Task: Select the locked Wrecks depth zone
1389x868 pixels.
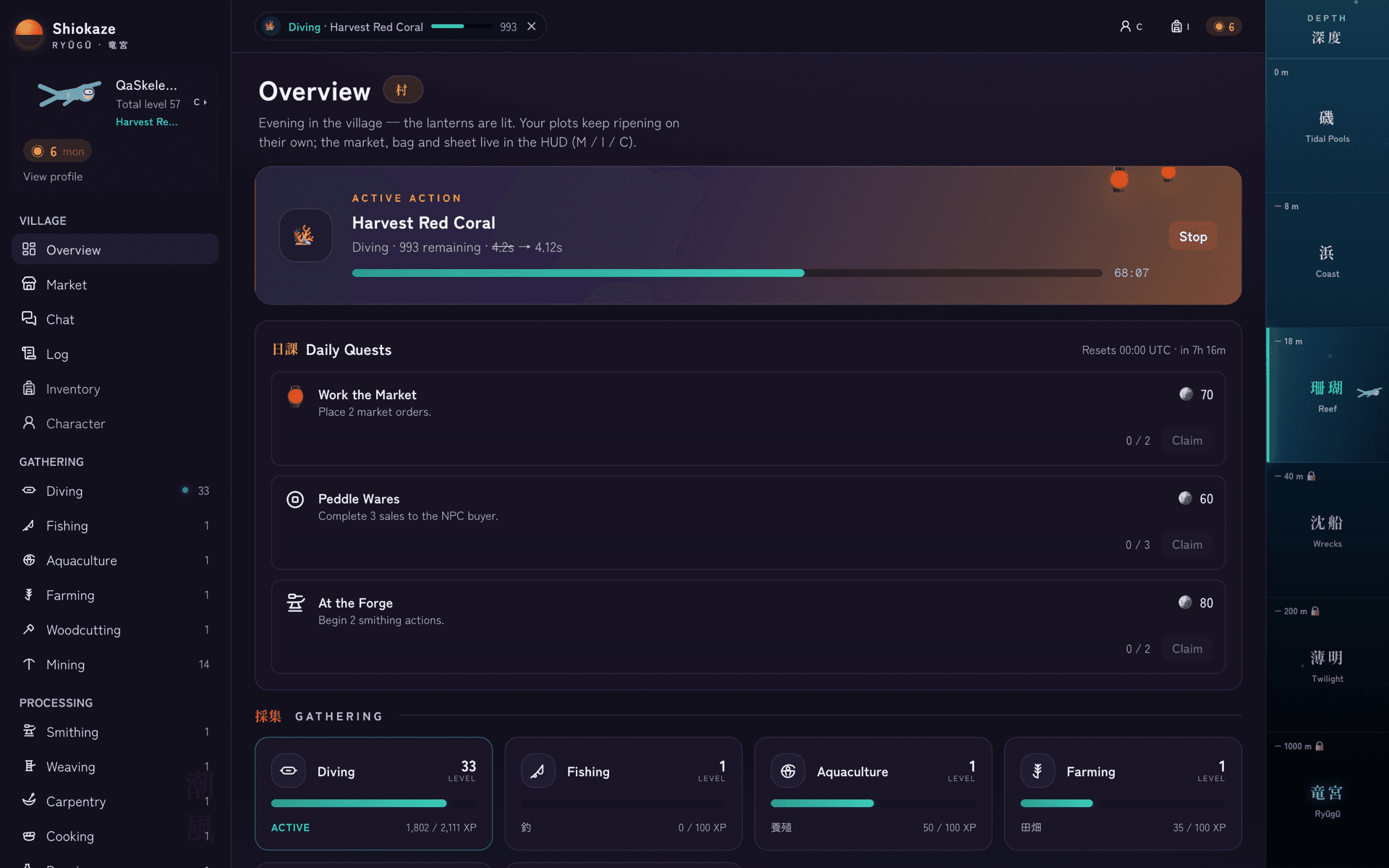Action: coord(1328,530)
